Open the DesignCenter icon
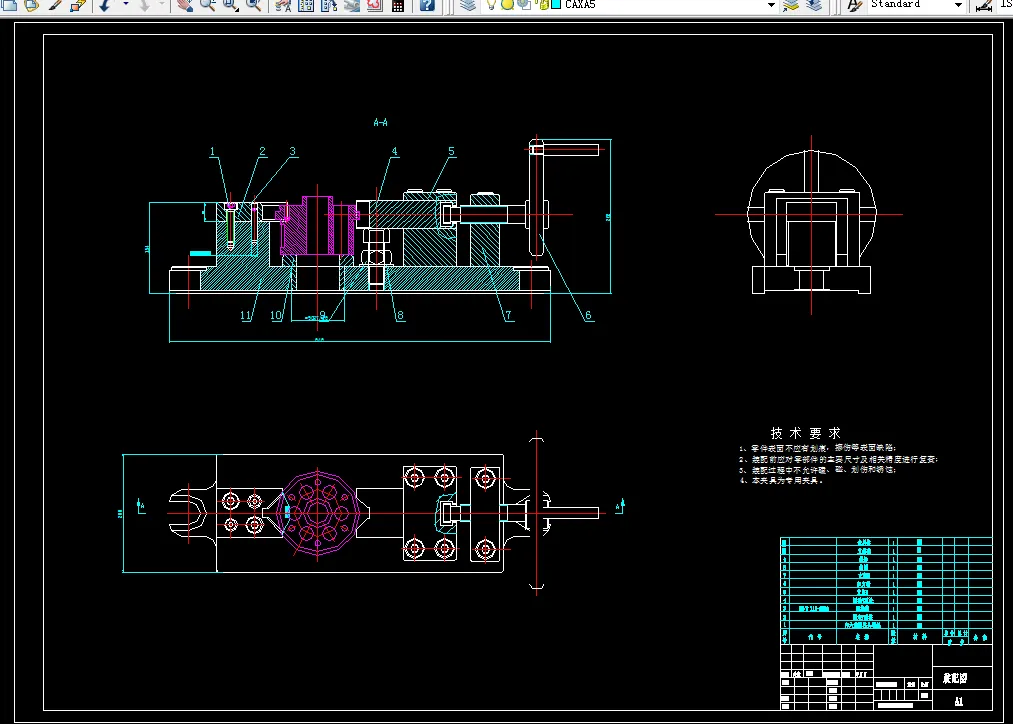 tap(306, 5)
